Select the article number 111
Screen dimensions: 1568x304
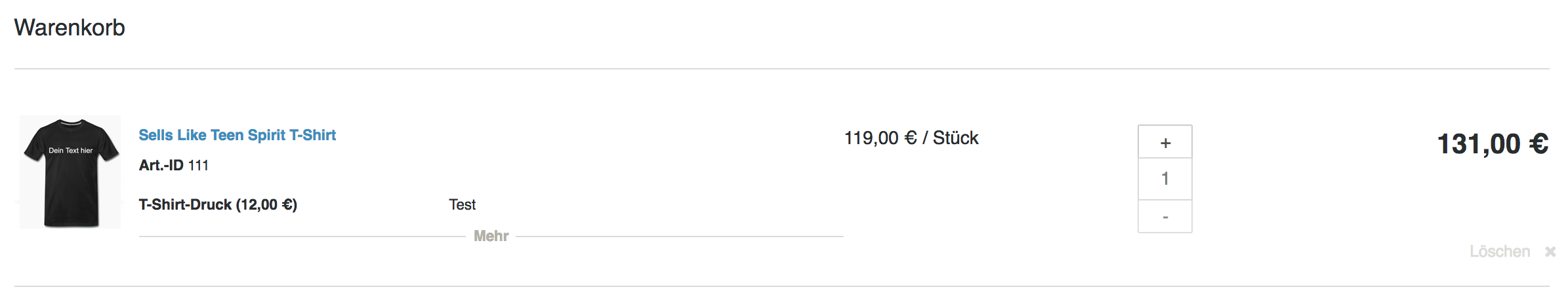point(198,165)
